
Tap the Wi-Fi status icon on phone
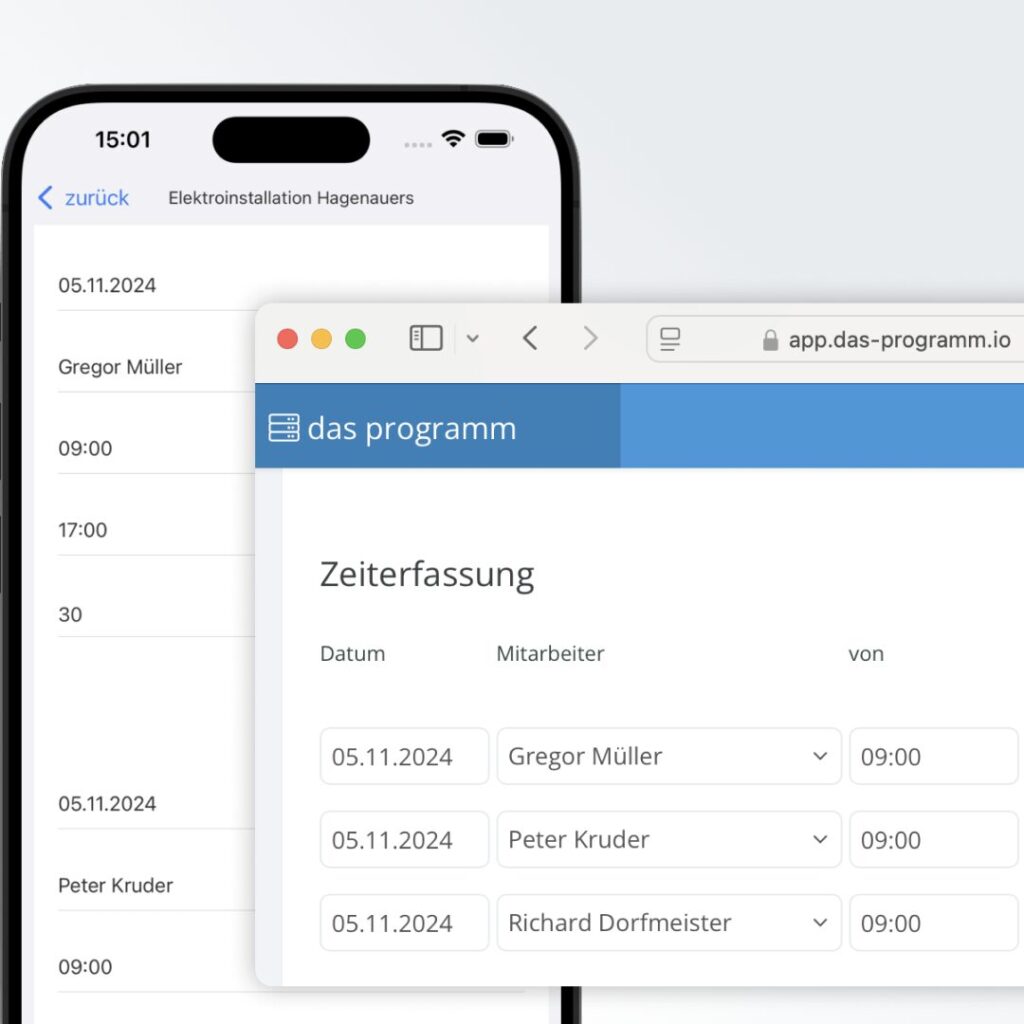coord(453,138)
